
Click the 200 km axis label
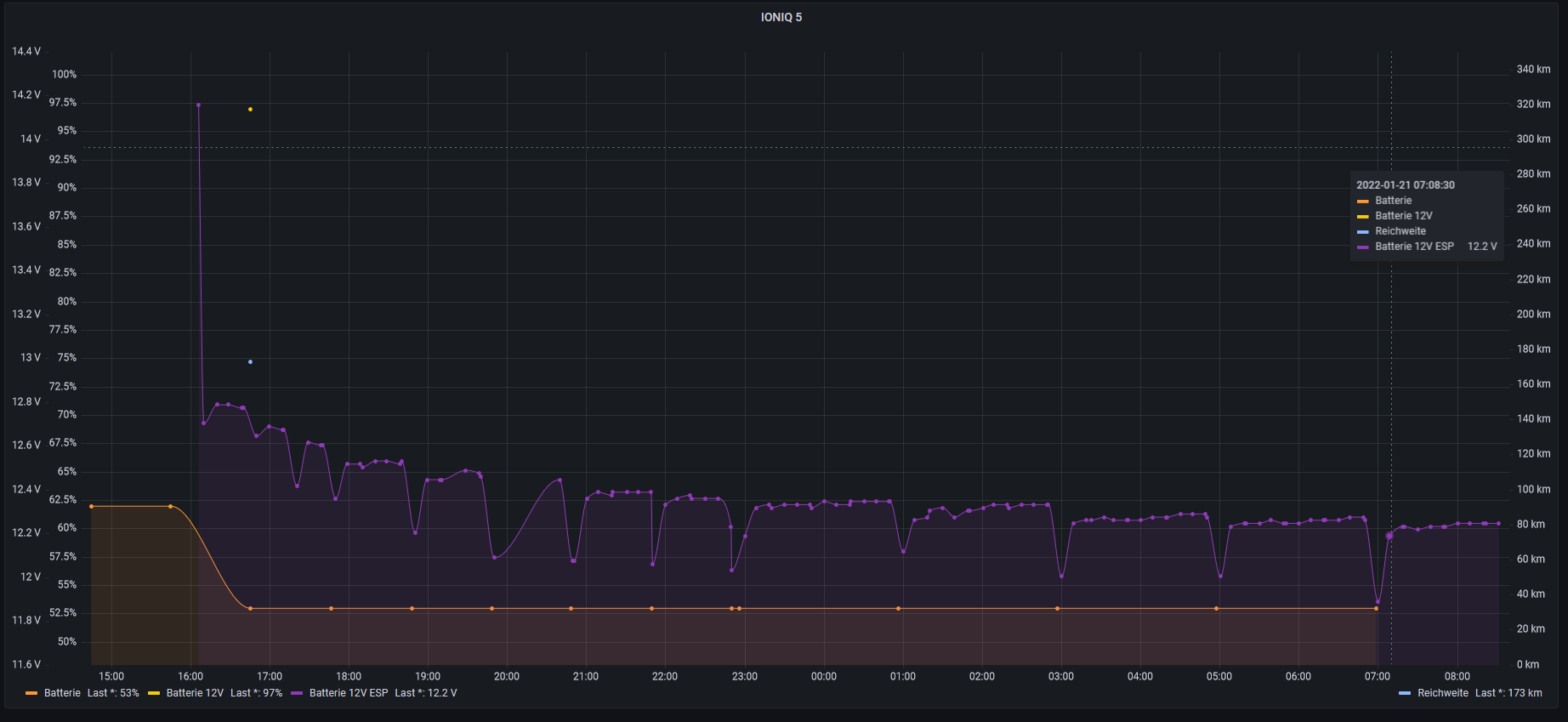pos(1534,314)
